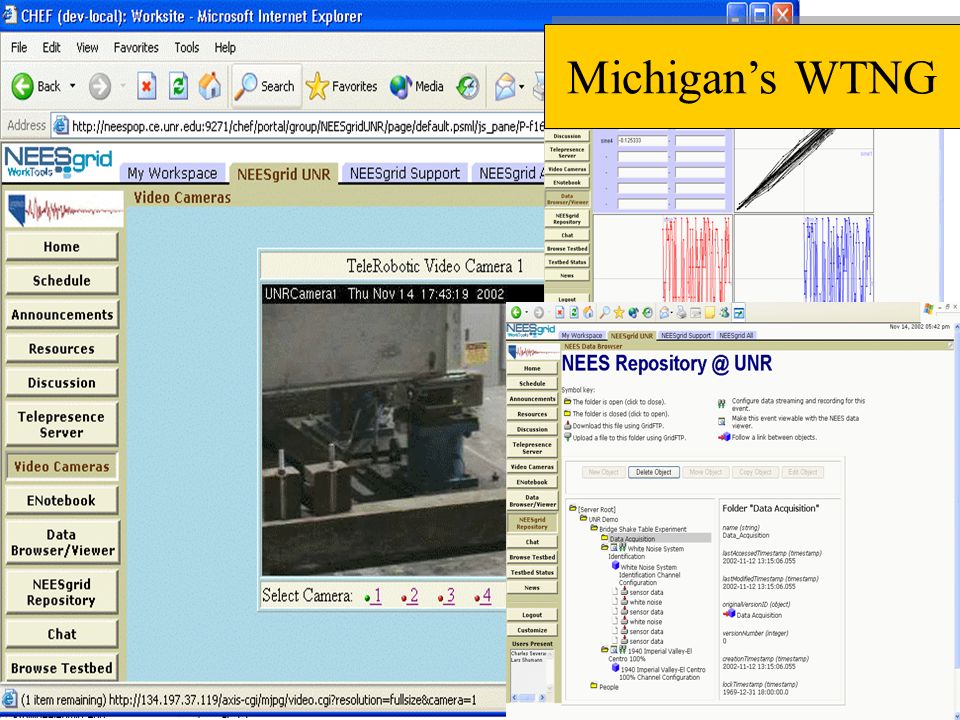
Task: Collapse the [Server Root] folder in repository tree
Action: coord(573,509)
